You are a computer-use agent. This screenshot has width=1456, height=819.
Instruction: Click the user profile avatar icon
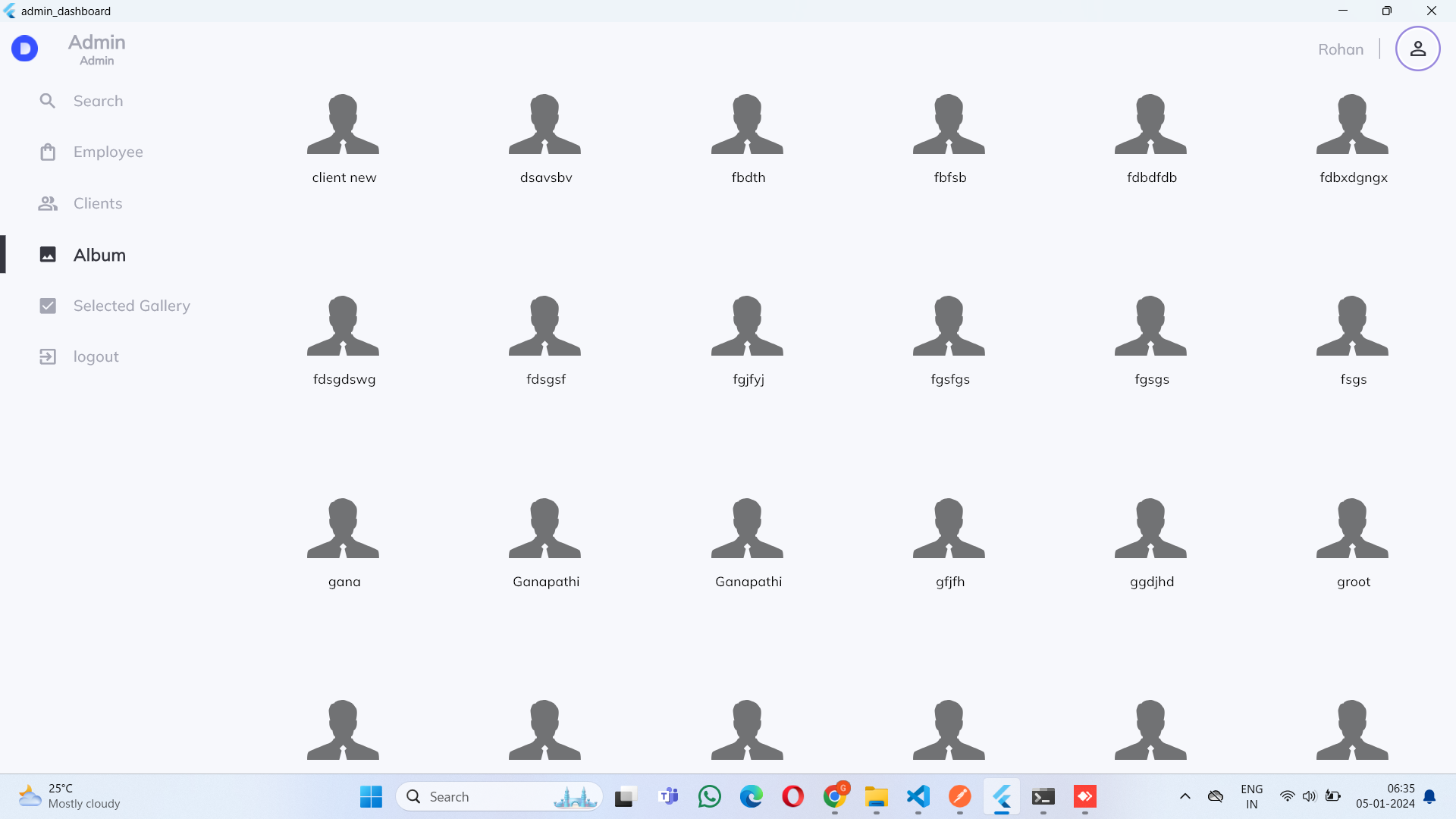point(1417,49)
